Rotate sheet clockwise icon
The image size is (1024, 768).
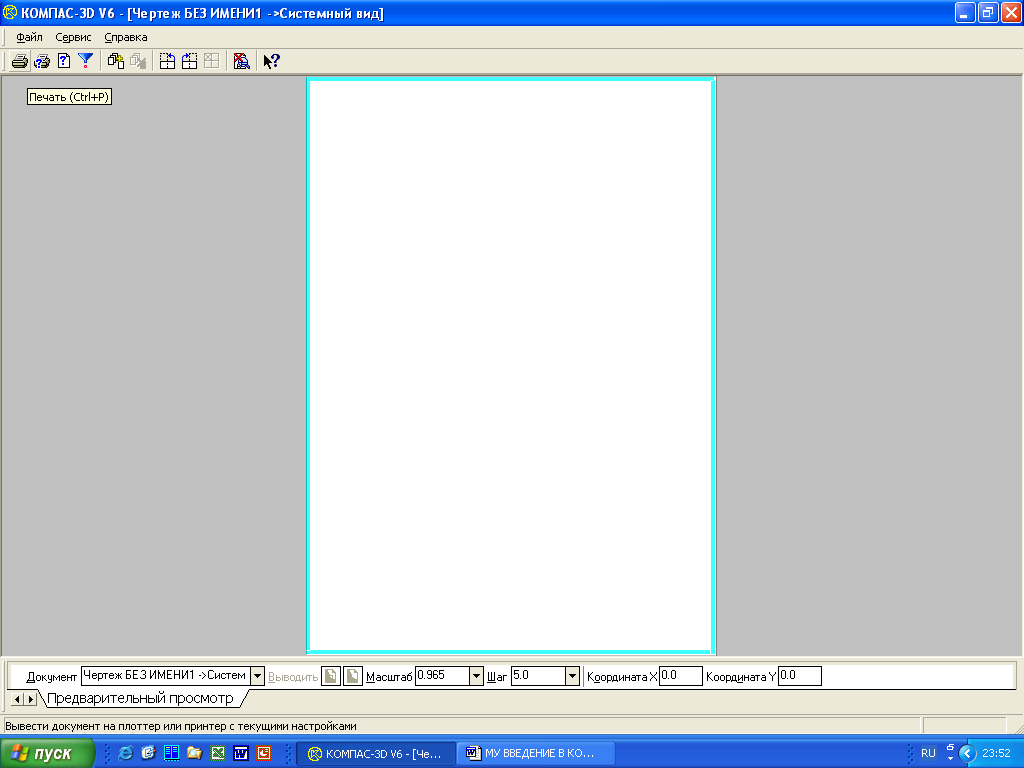tap(189, 61)
